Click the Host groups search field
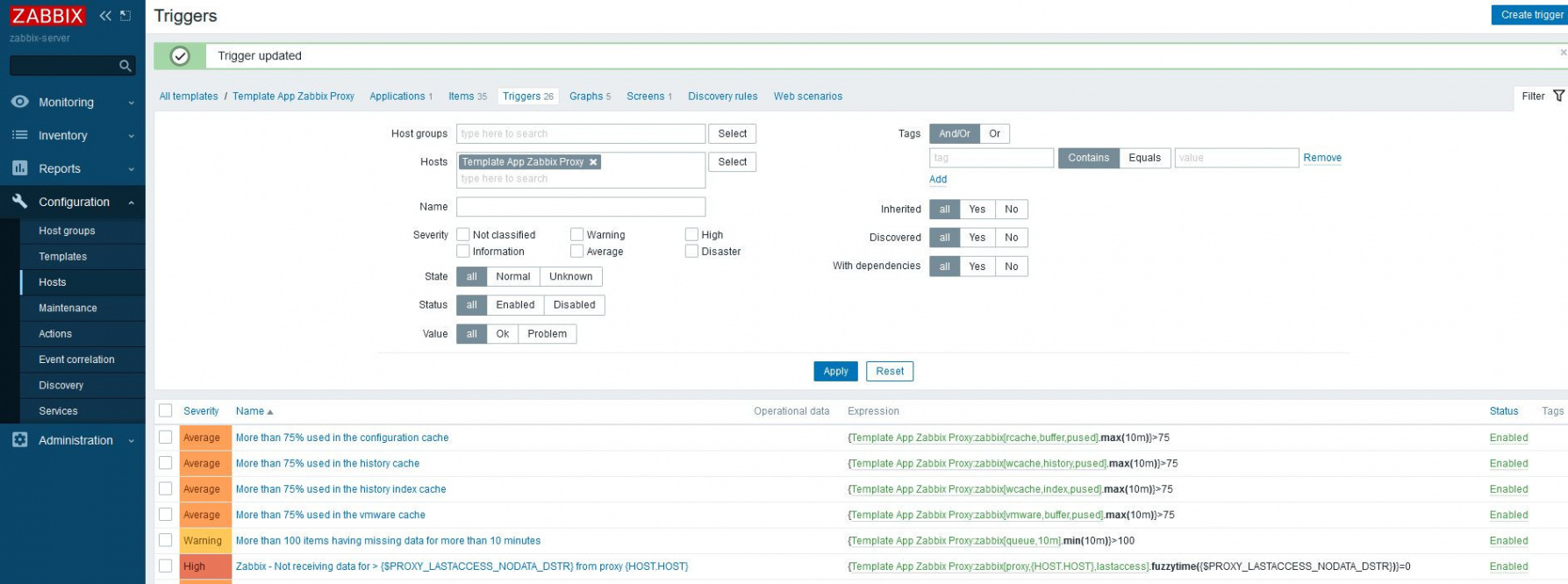 [x=581, y=134]
